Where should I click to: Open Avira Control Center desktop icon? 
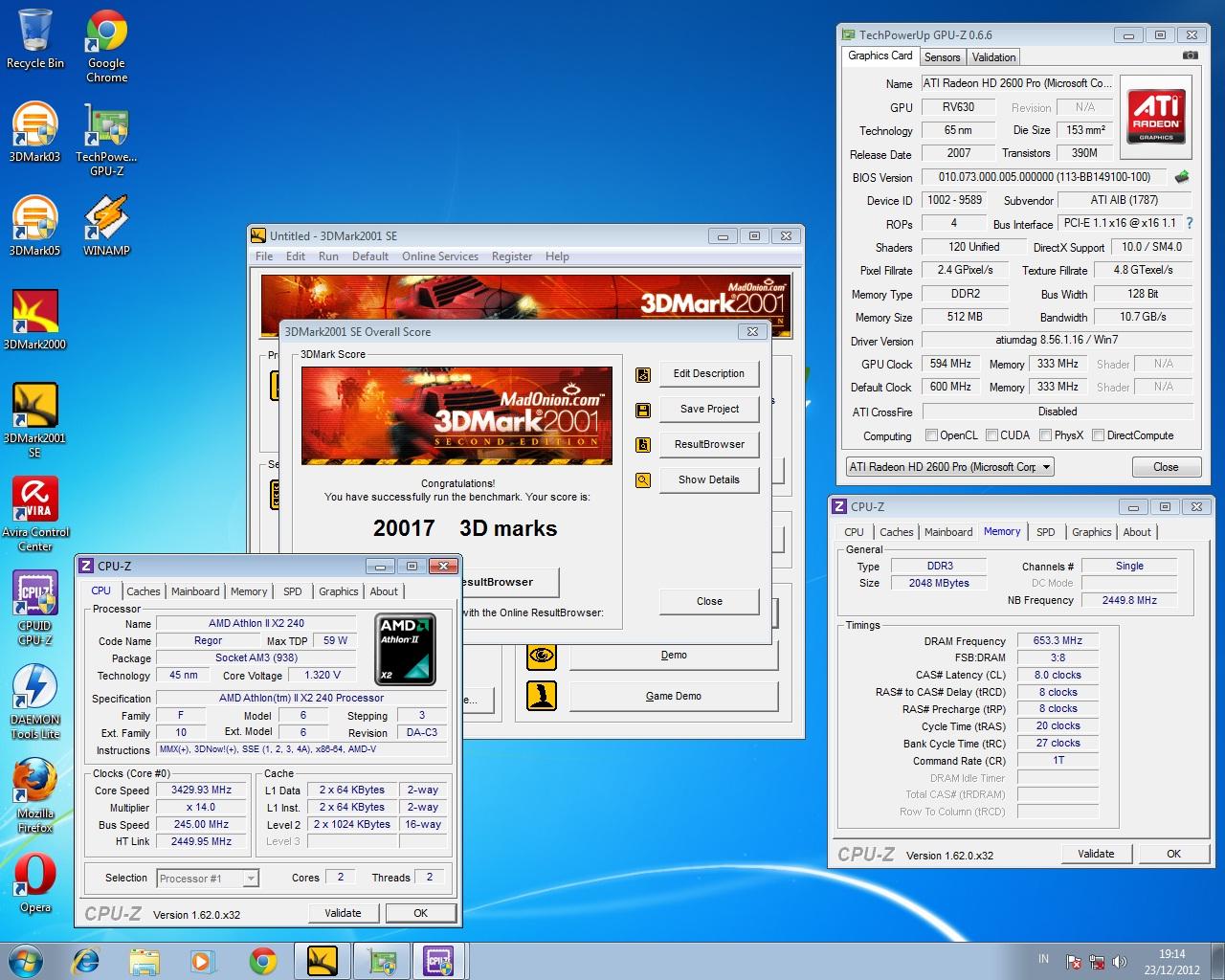pyautogui.click(x=34, y=514)
